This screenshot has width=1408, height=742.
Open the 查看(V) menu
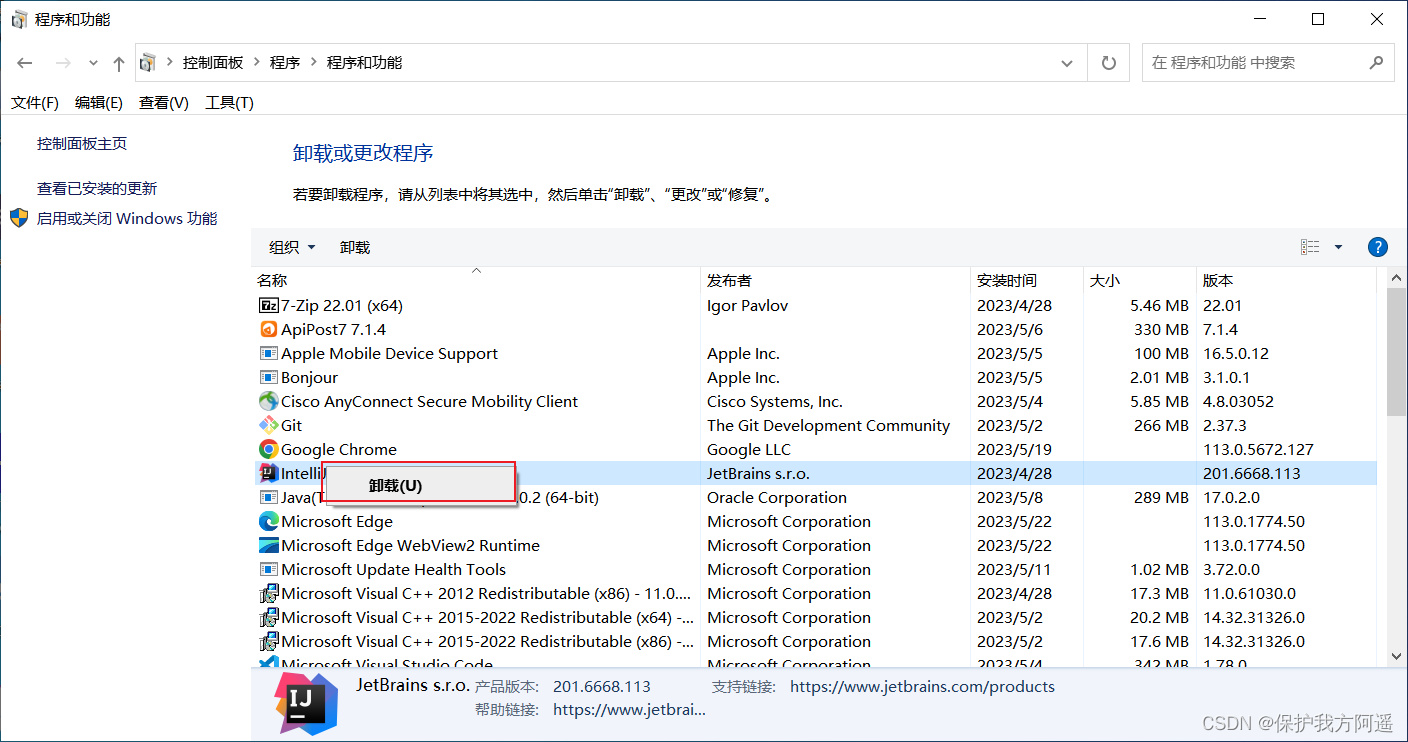click(x=164, y=103)
